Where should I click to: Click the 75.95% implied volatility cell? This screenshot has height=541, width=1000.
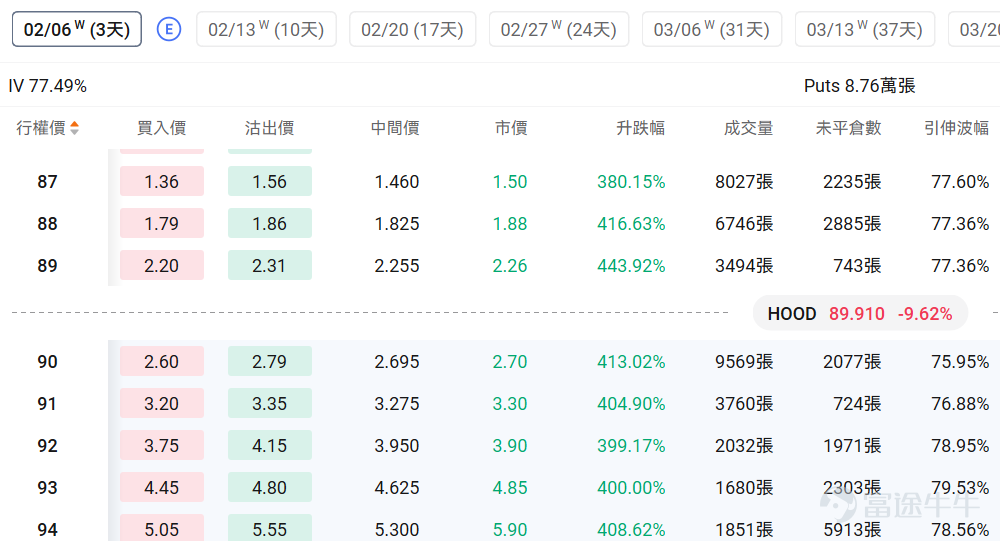pyautogui.click(x=960, y=362)
